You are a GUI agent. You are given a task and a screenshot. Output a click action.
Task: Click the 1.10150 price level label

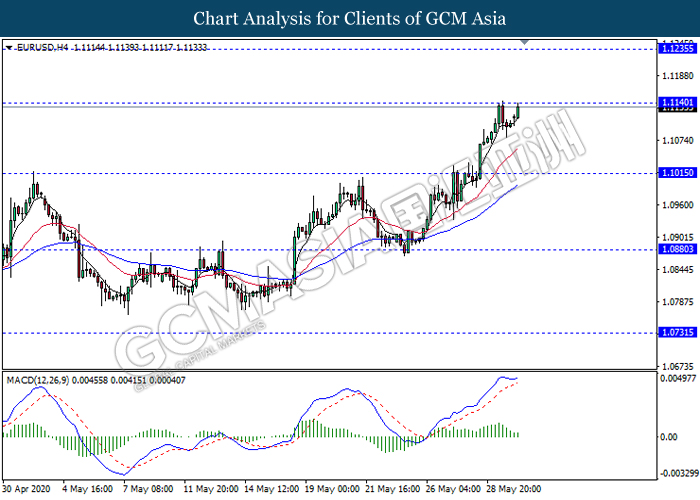(677, 172)
